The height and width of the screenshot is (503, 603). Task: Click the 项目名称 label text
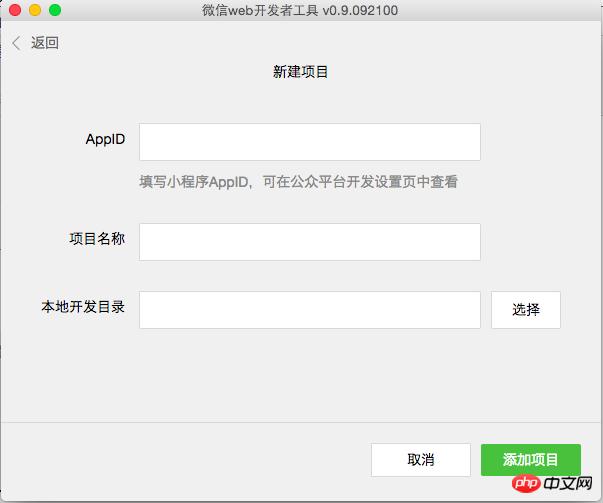97,238
